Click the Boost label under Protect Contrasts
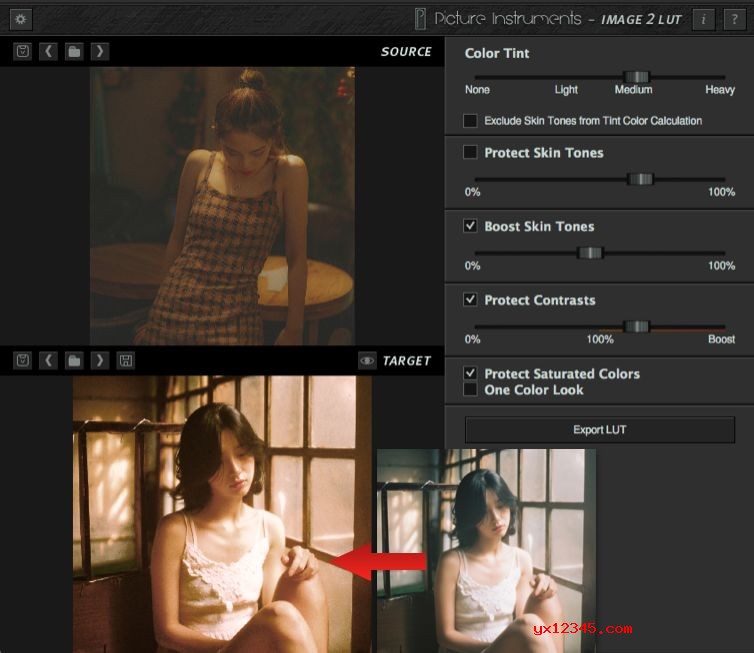This screenshot has width=754, height=653. [721, 339]
